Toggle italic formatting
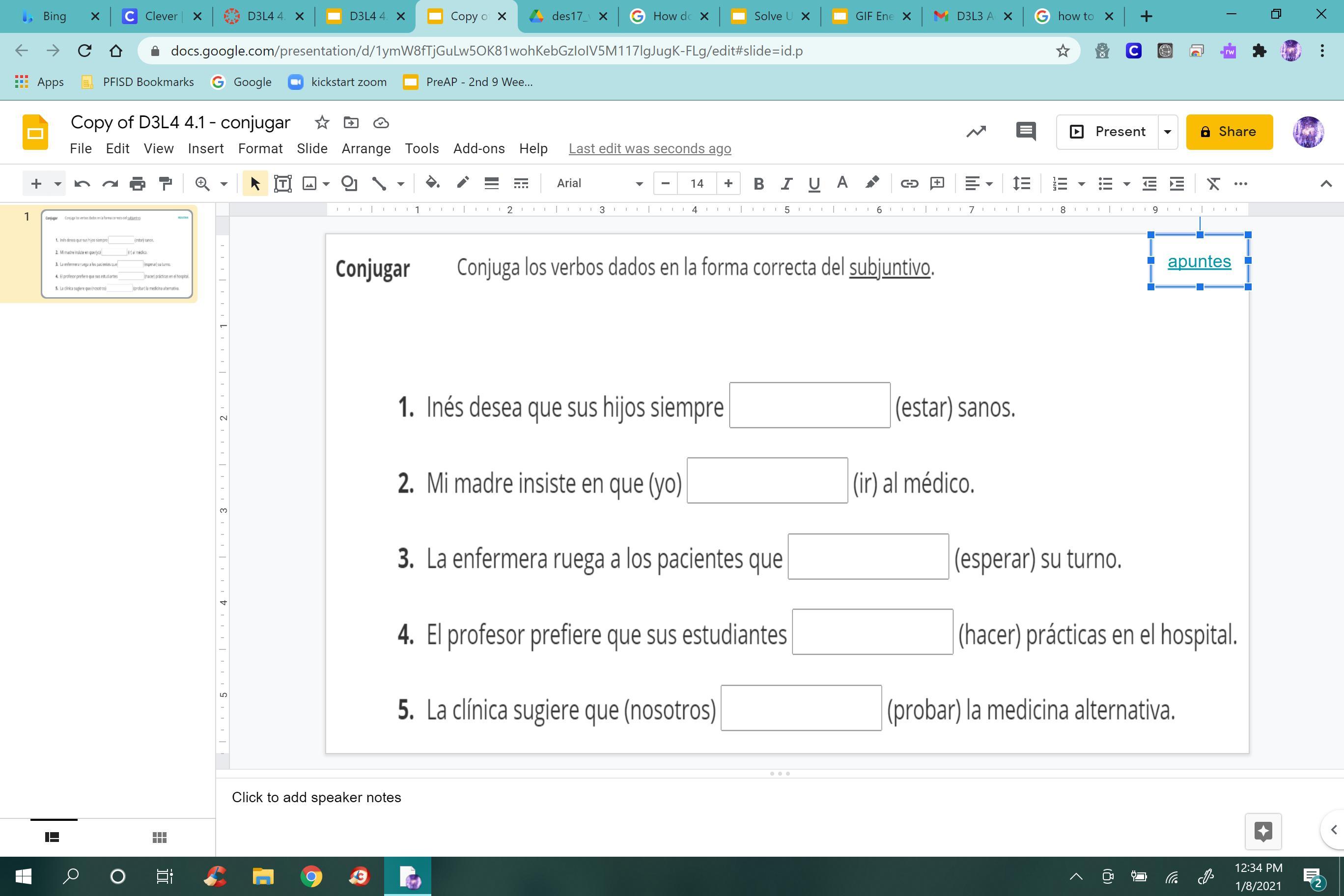Viewport: 1344px width, 896px height. tap(786, 183)
